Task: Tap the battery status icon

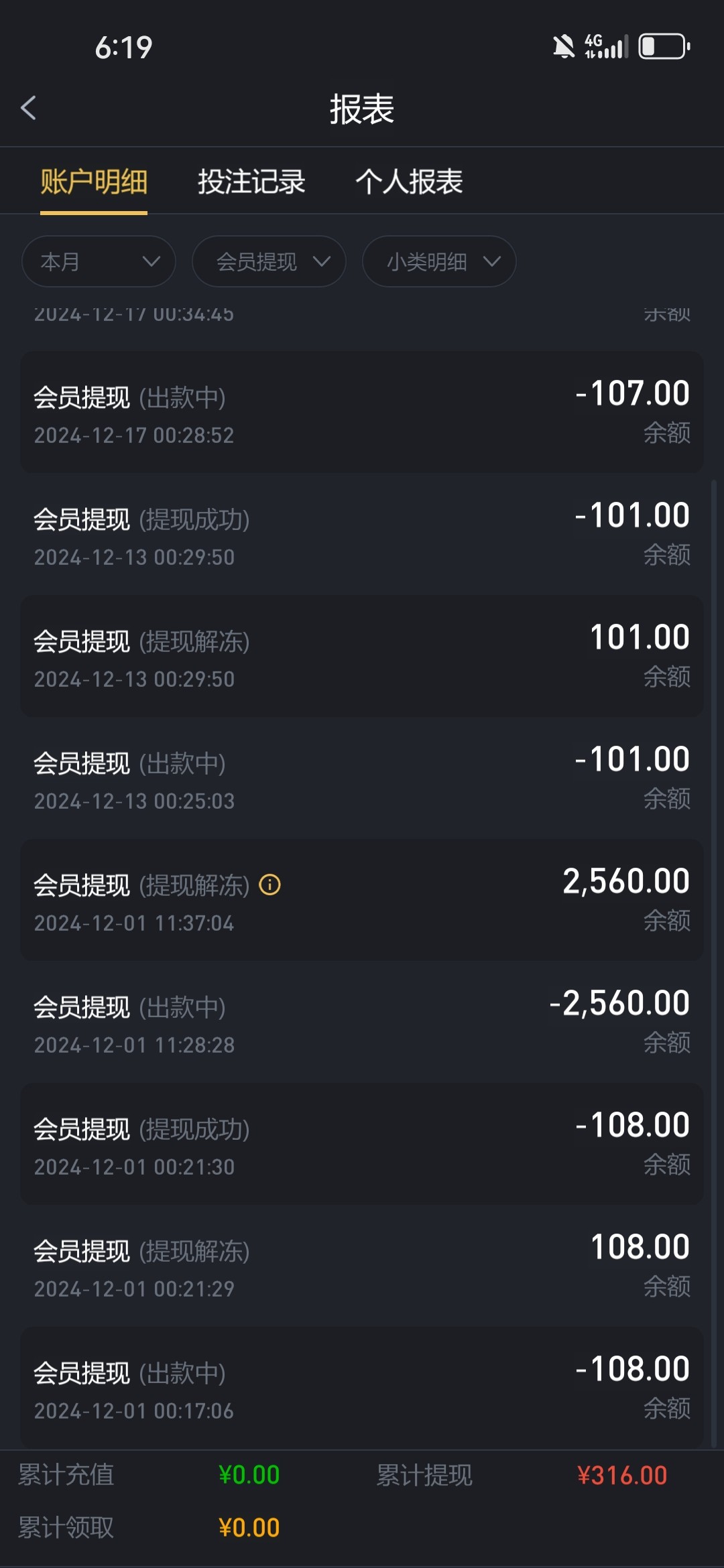Action: pyautogui.click(x=664, y=47)
